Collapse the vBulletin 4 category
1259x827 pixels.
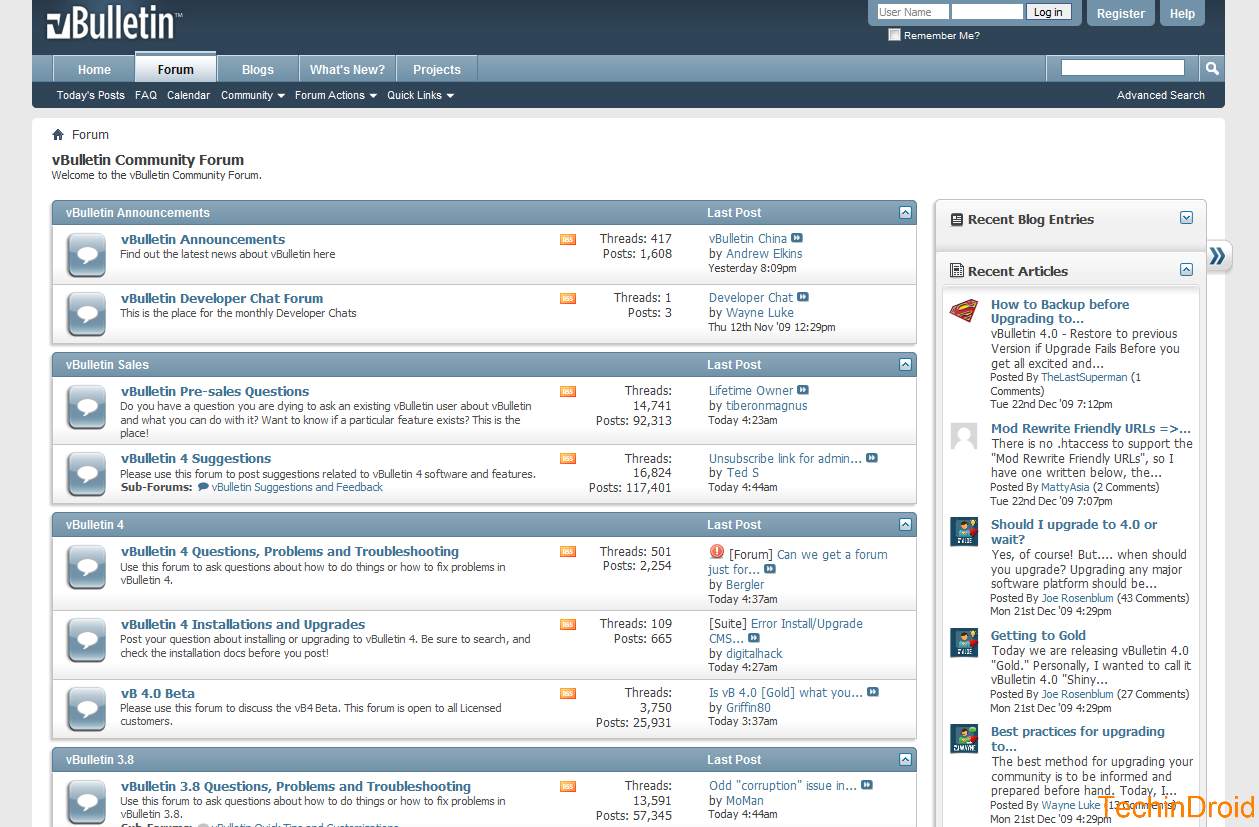click(905, 525)
